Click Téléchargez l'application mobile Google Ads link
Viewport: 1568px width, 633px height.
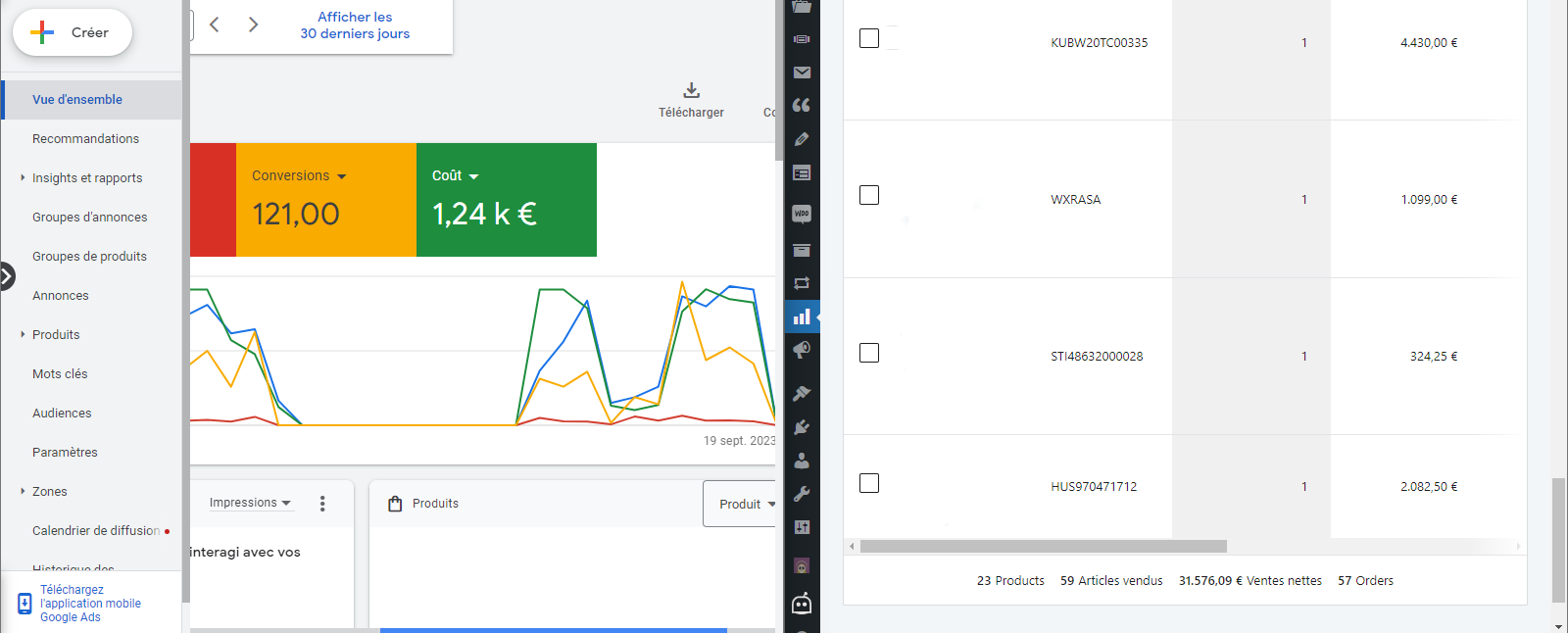pyautogui.click(x=90, y=604)
